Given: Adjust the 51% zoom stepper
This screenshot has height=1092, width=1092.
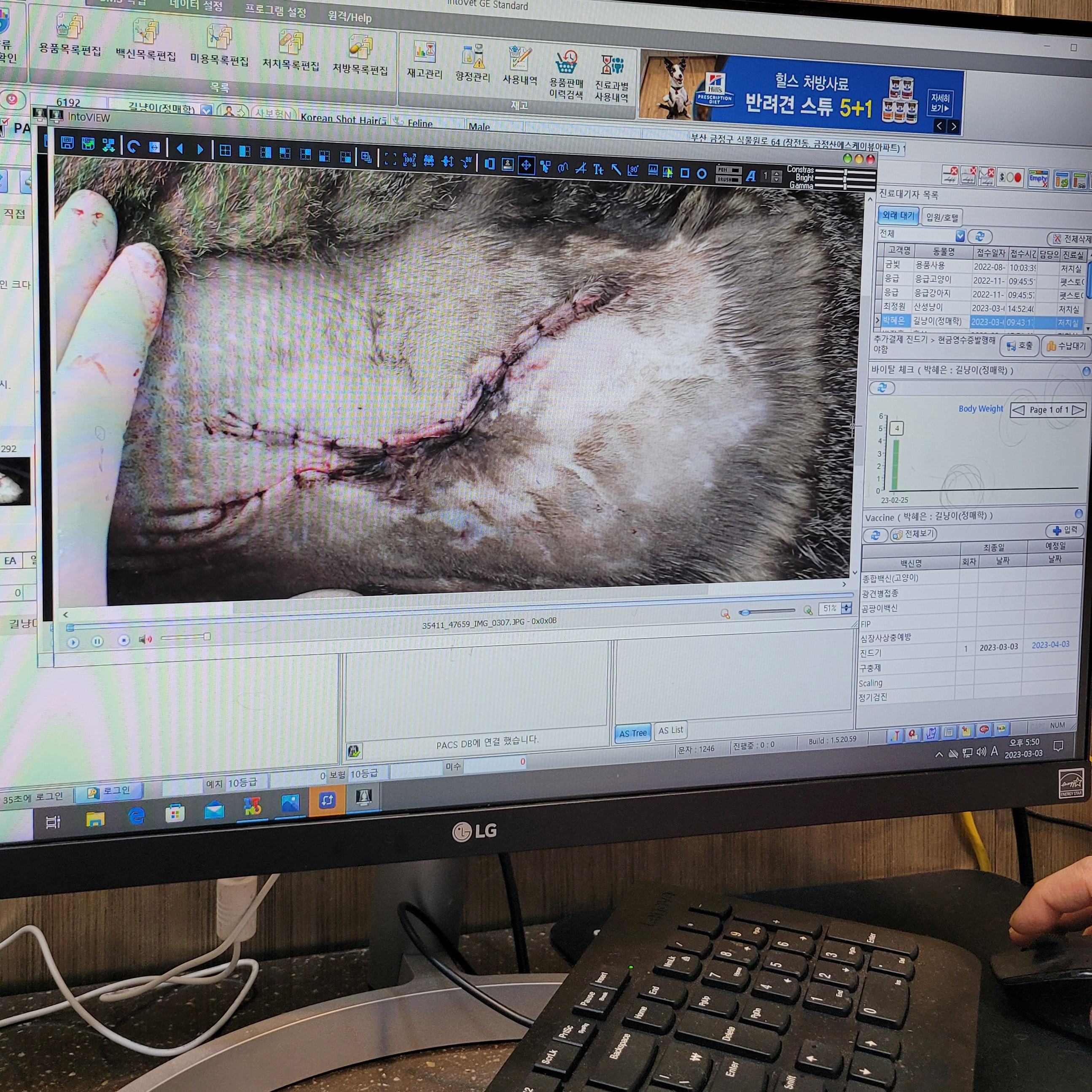Looking at the screenshot, I should point(846,608).
